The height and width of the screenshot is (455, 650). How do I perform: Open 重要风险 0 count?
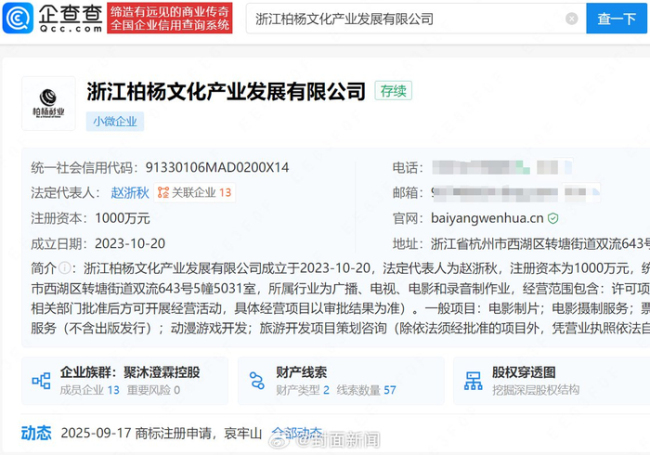coord(153,390)
